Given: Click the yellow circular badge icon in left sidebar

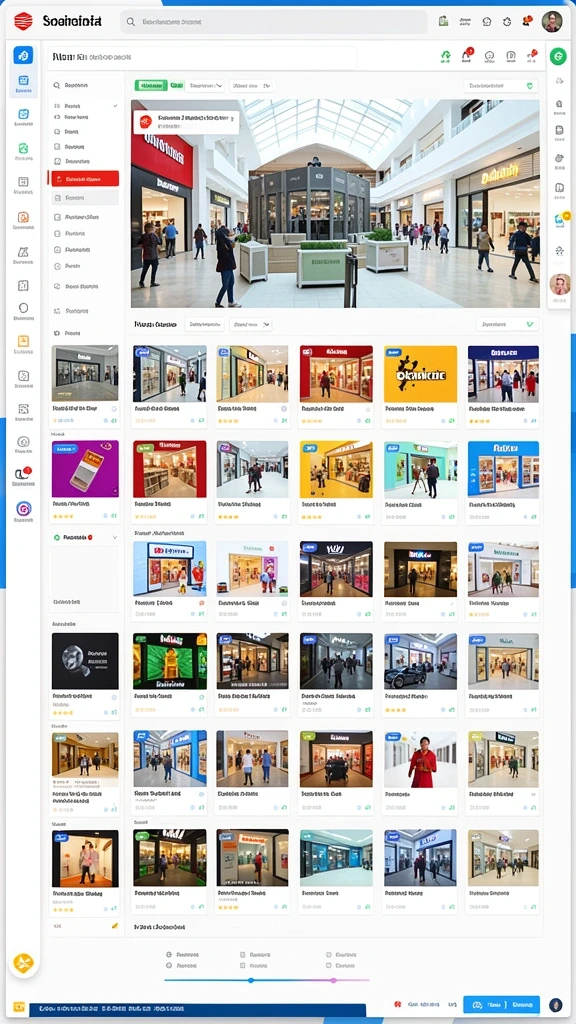Looking at the screenshot, I should pos(24,963).
